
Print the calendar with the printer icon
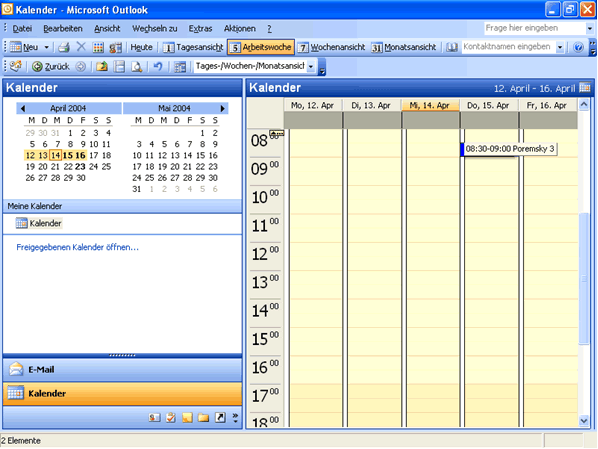tap(64, 47)
